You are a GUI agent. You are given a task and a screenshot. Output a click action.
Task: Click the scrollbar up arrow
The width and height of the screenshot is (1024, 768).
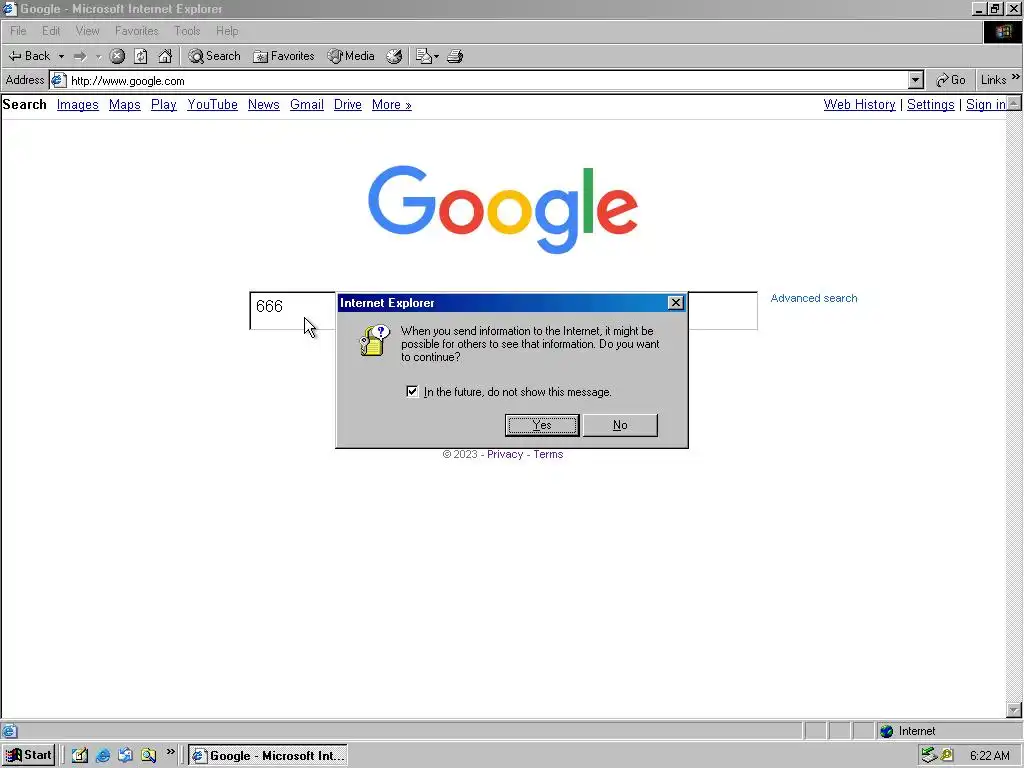[x=1014, y=103]
